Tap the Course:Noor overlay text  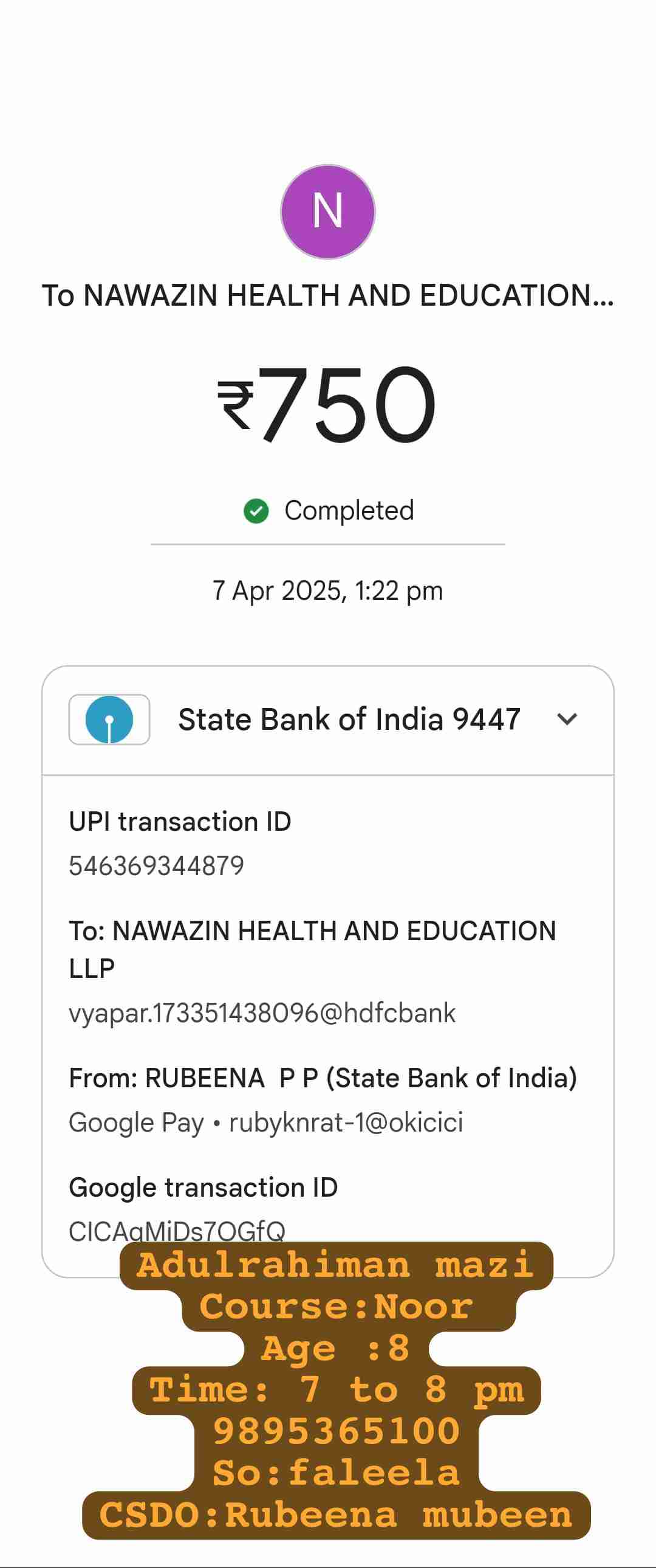click(336, 1307)
